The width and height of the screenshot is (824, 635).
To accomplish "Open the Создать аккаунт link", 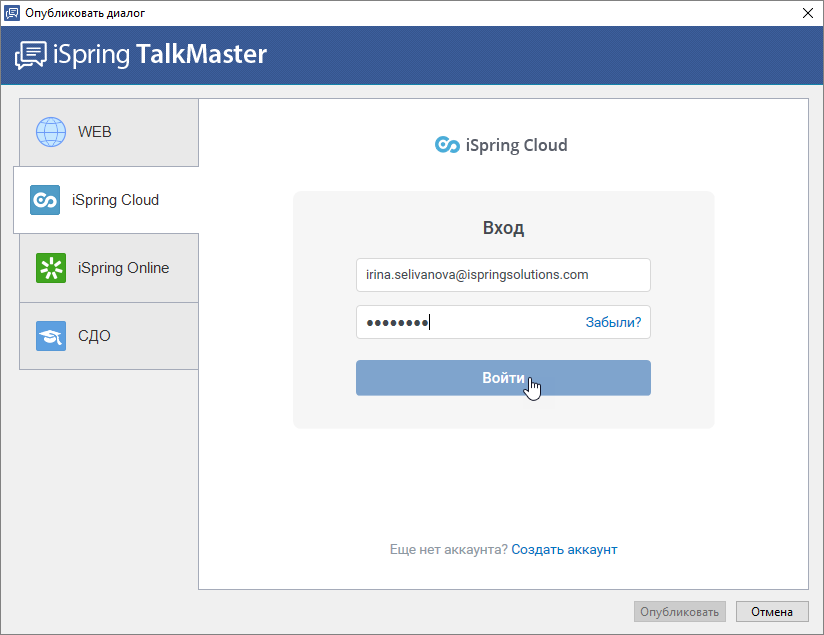I will (x=564, y=549).
